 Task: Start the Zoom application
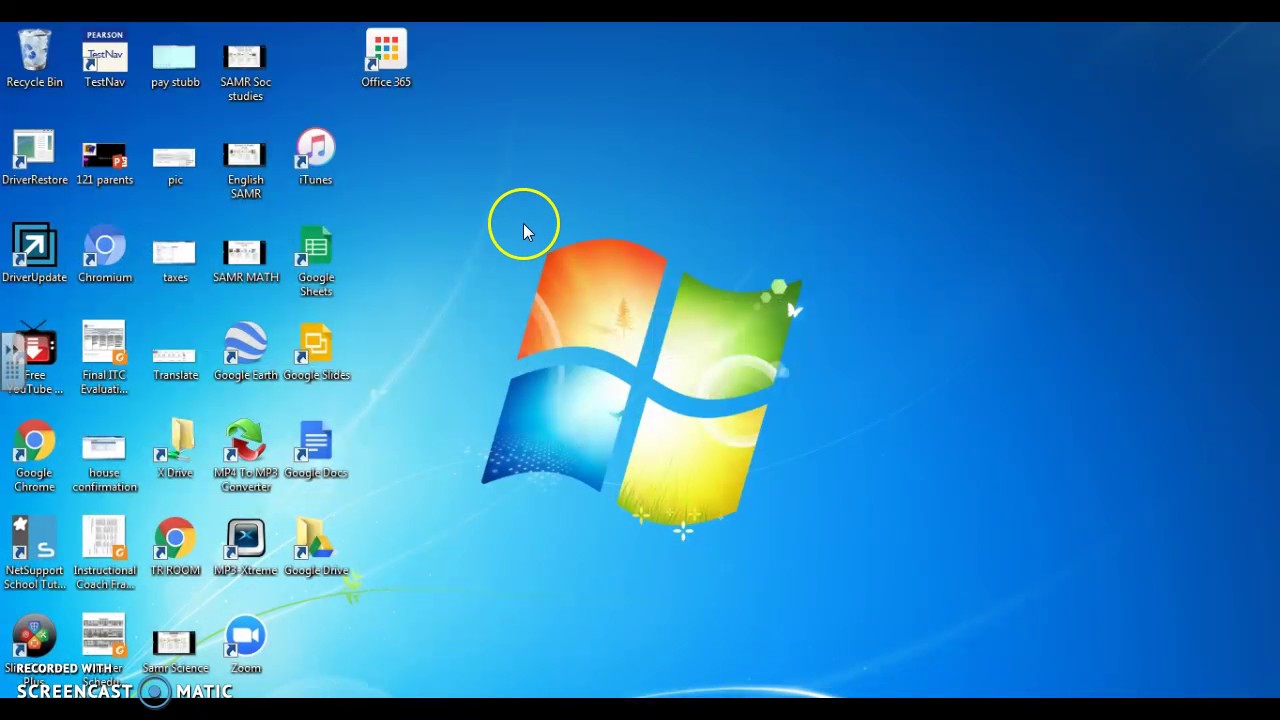245,638
